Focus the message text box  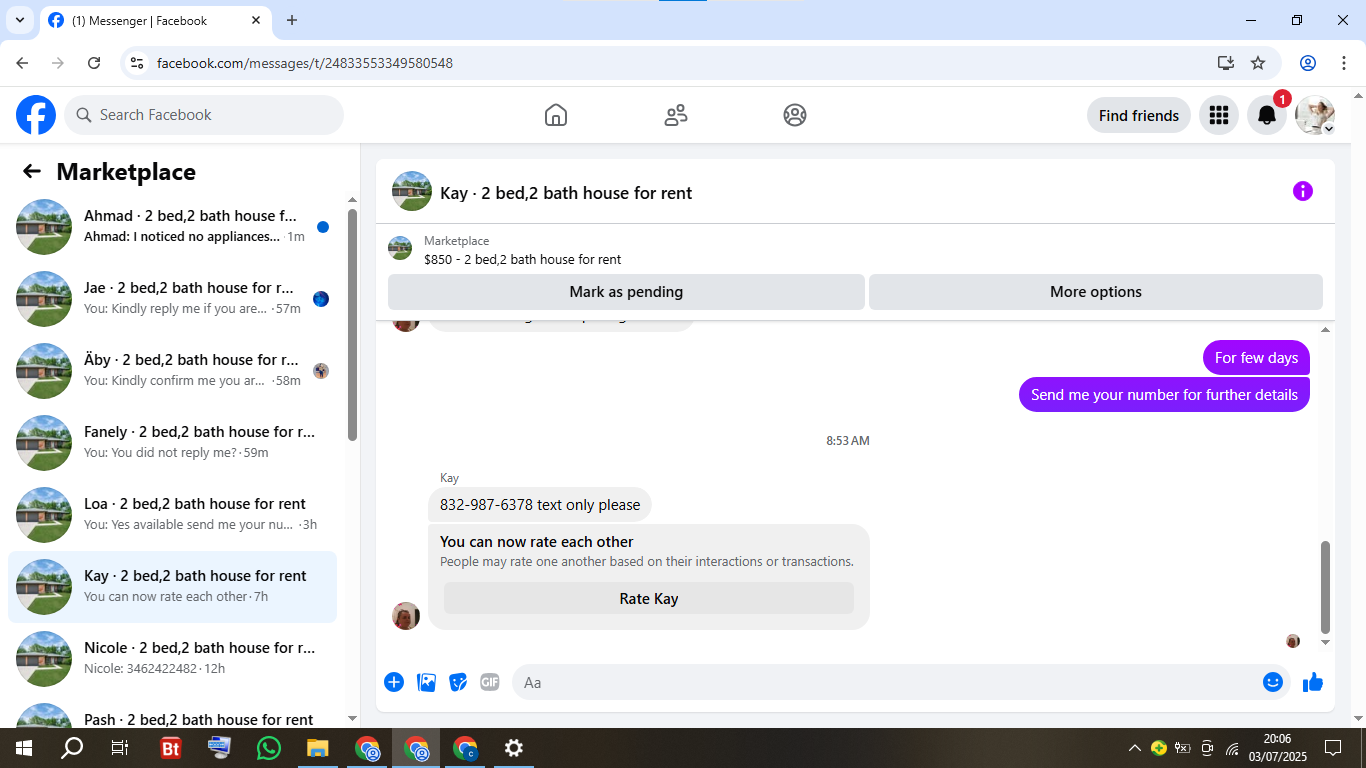888,682
